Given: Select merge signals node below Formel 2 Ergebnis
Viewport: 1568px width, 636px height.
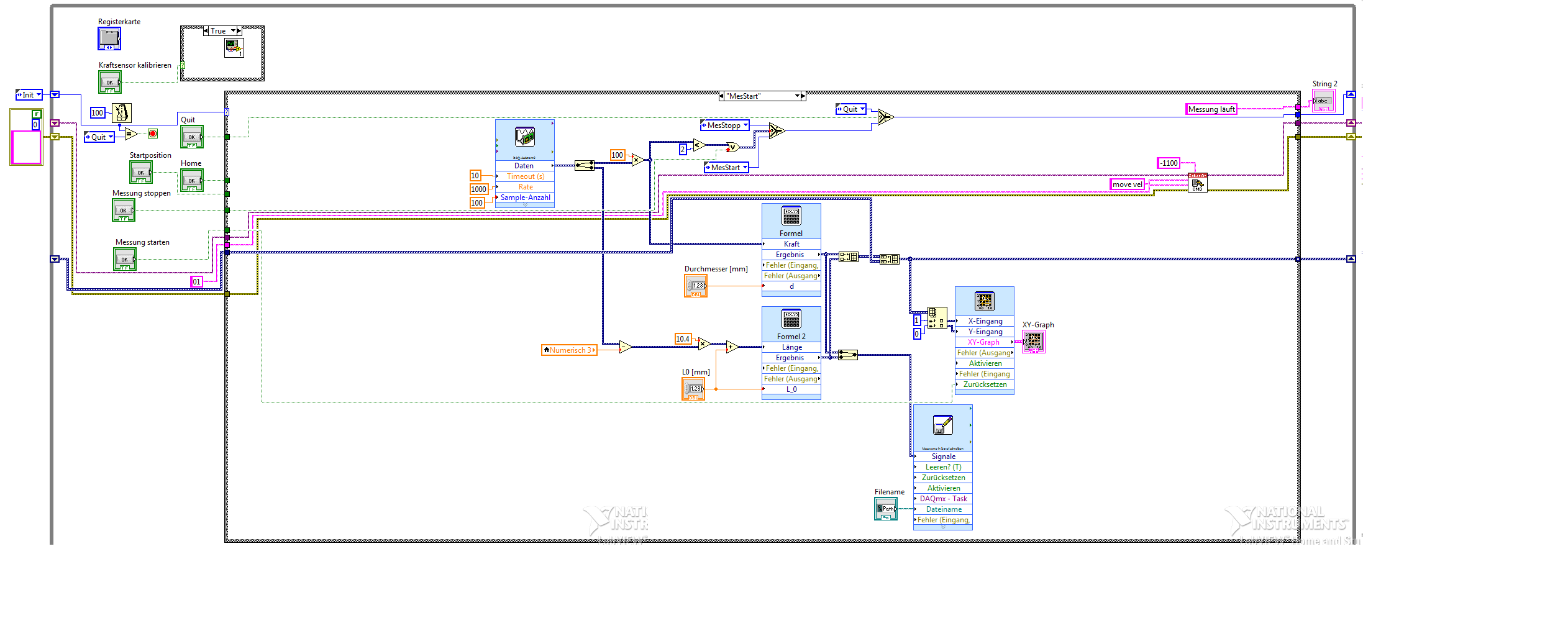Looking at the screenshot, I should [x=848, y=355].
